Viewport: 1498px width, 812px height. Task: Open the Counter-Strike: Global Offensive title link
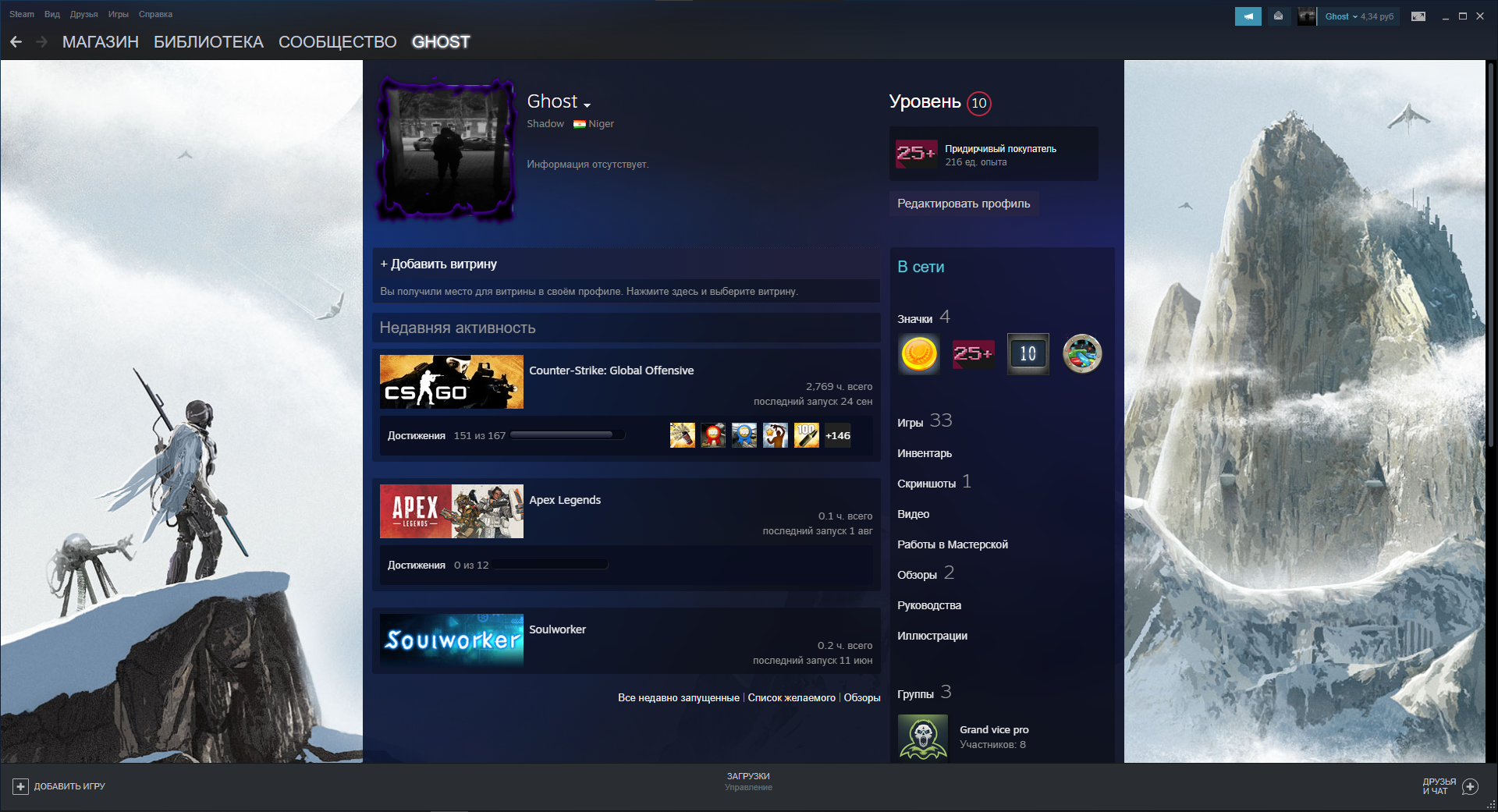pos(611,371)
